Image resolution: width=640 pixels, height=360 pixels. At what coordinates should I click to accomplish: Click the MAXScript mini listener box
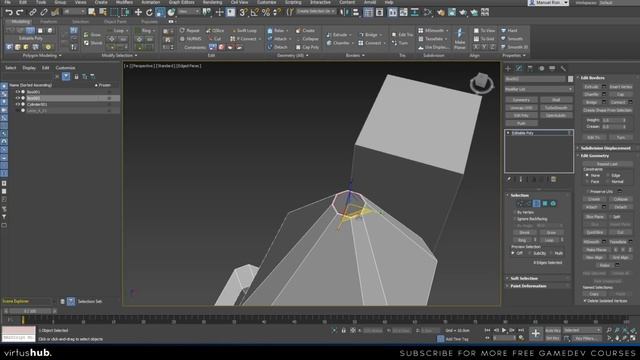[x=18, y=334]
